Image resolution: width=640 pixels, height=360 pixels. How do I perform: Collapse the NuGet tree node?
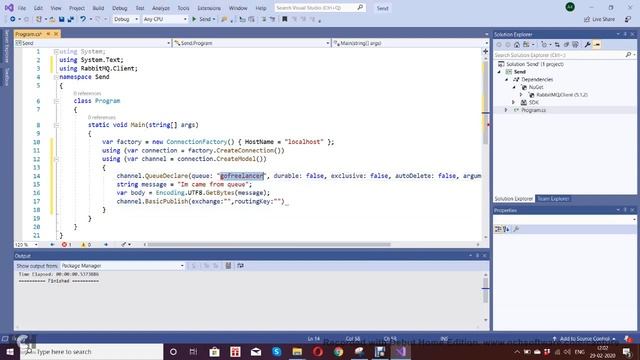click(x=514, y=87)
